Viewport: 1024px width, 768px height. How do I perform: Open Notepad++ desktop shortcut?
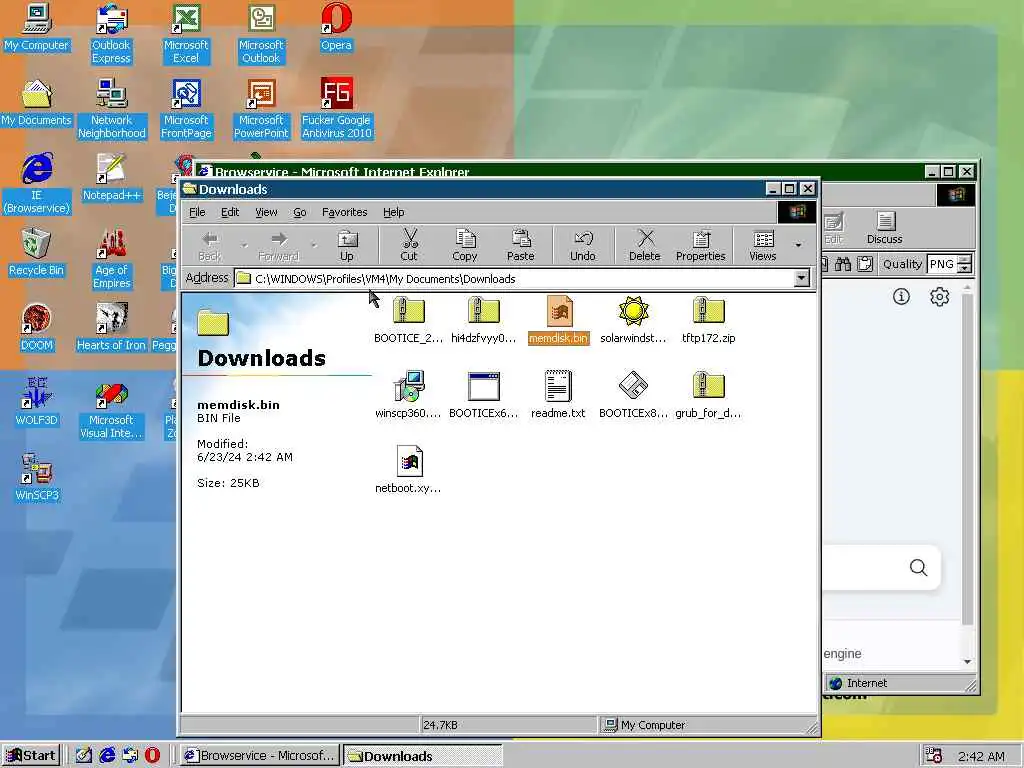(112, 178)
